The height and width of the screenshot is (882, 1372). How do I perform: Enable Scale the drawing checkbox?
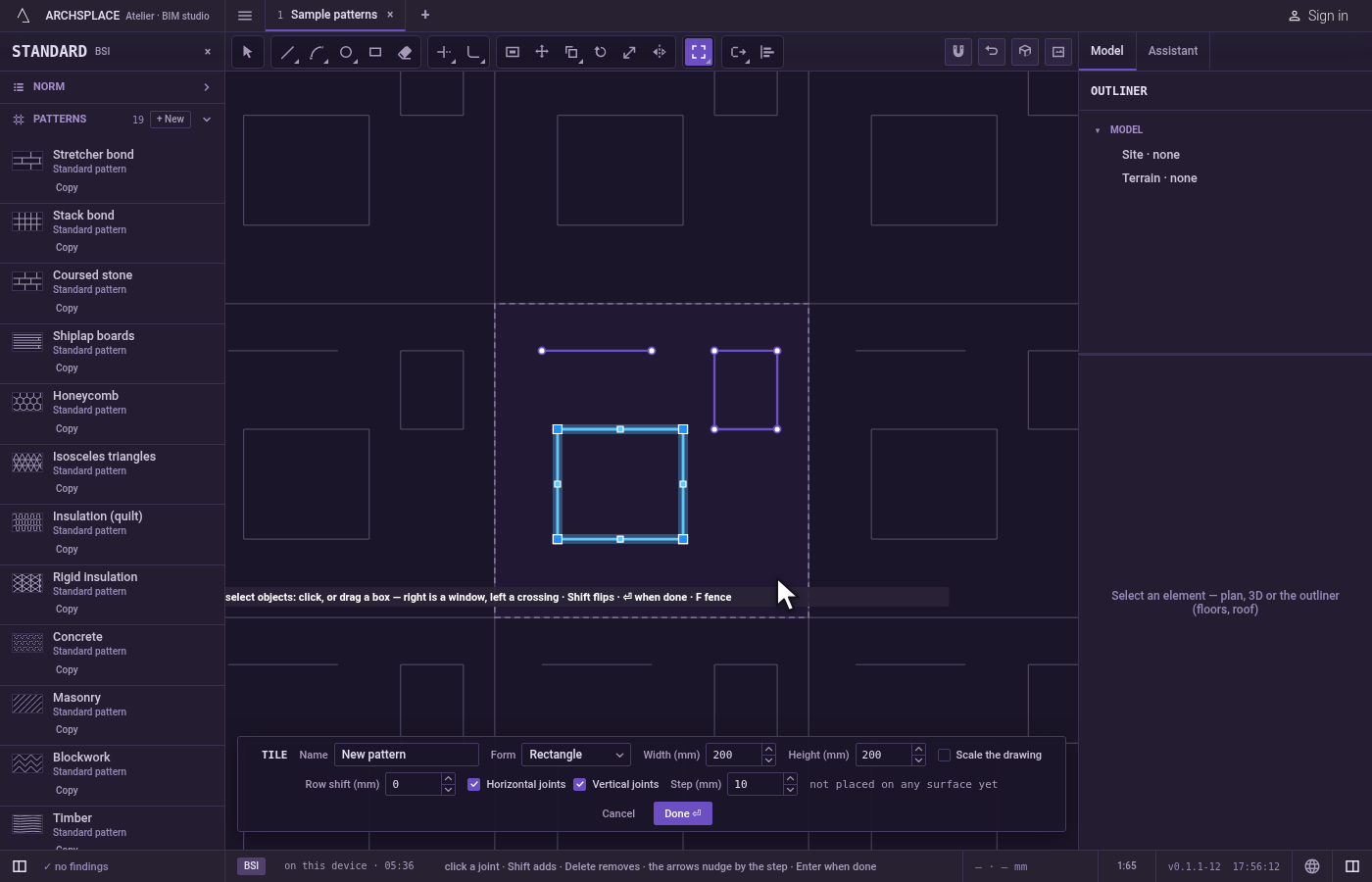click(x=945, y=755)
